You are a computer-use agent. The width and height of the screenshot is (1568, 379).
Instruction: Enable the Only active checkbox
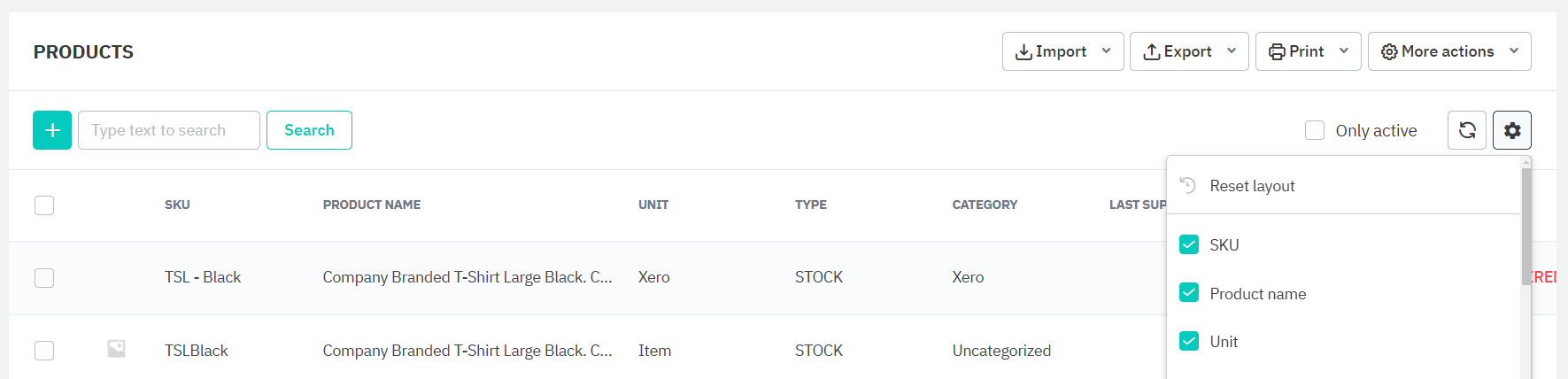(x=1315, y=131)
